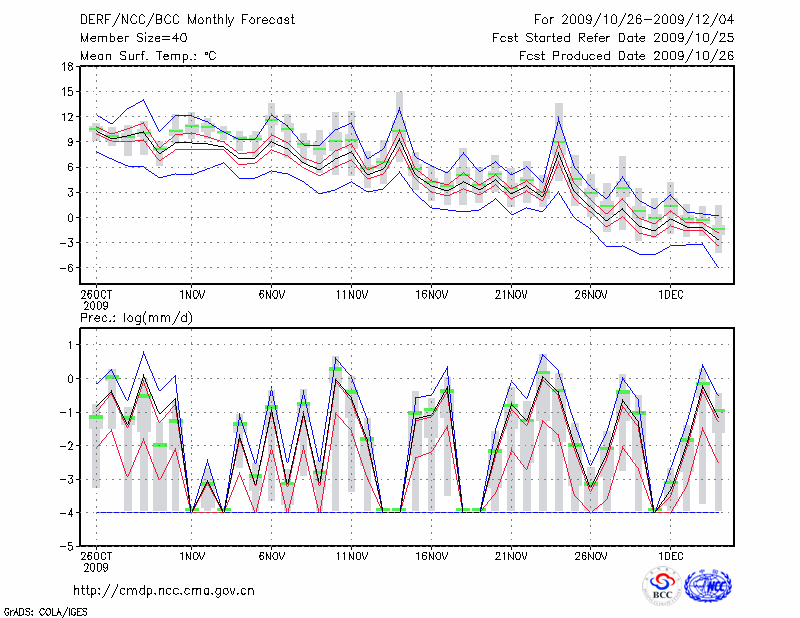Click the Mean Surf. Temp. label
The width and height of the screenshot is (800, 618).
click(x=148, y=56)
